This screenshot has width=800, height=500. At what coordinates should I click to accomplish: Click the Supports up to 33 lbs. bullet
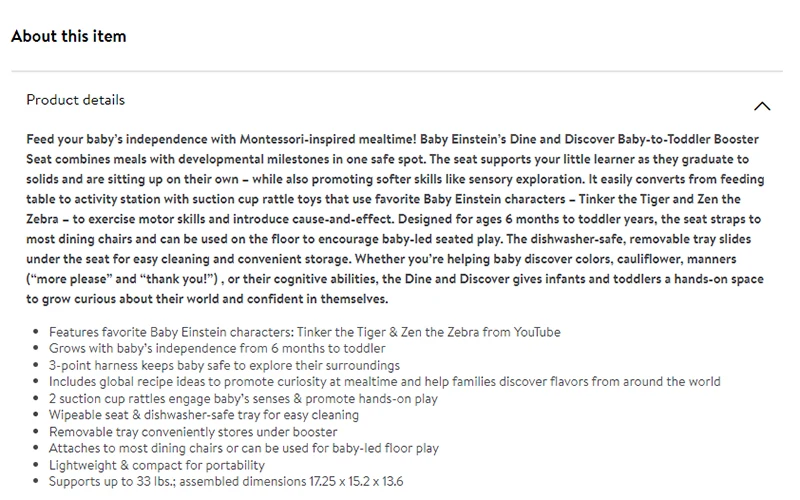click(226, 481)
